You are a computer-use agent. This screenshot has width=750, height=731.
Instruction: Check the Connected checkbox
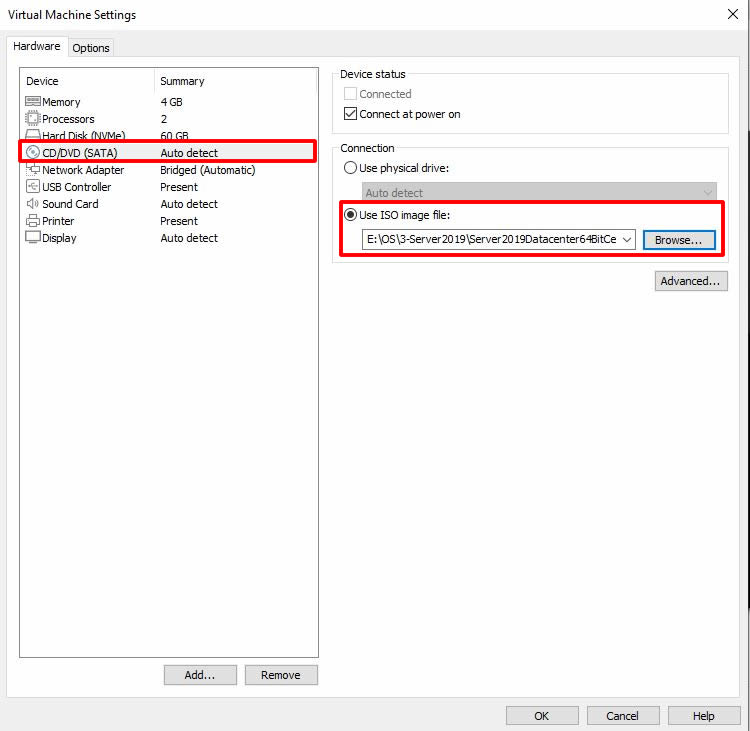click(x=350, y=94)
